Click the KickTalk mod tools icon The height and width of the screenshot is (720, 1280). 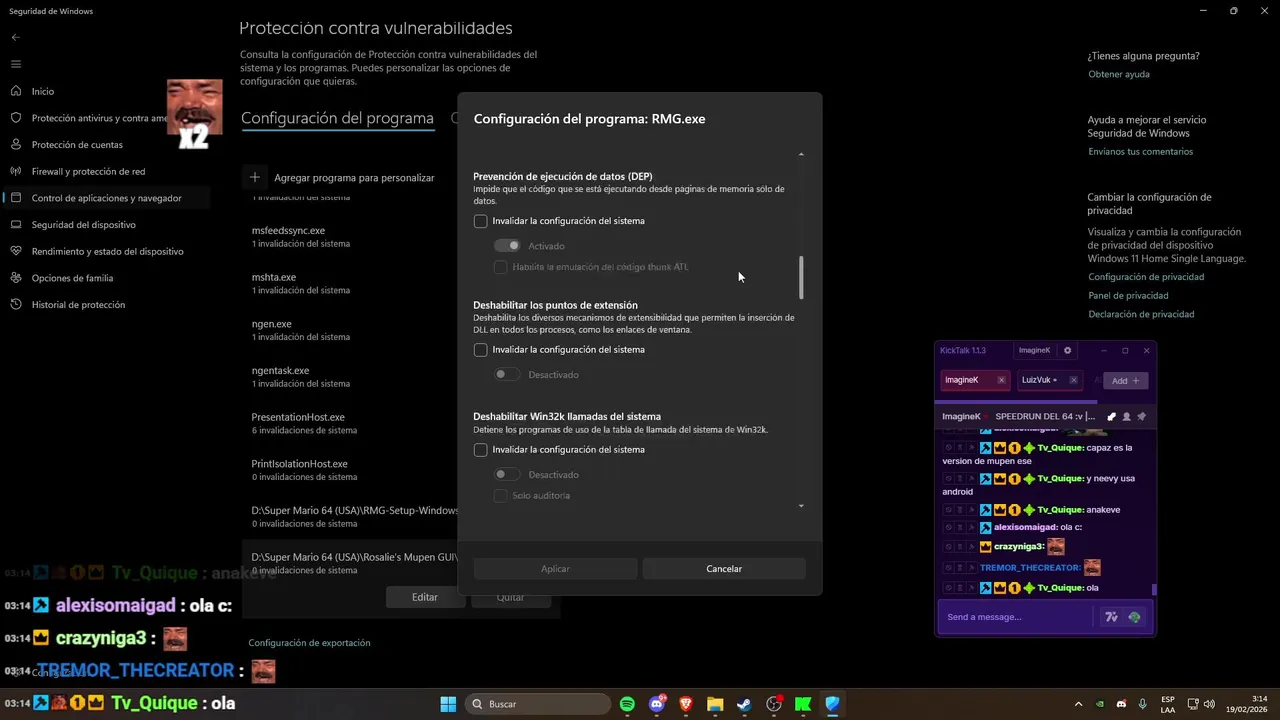pos(1111,416)
